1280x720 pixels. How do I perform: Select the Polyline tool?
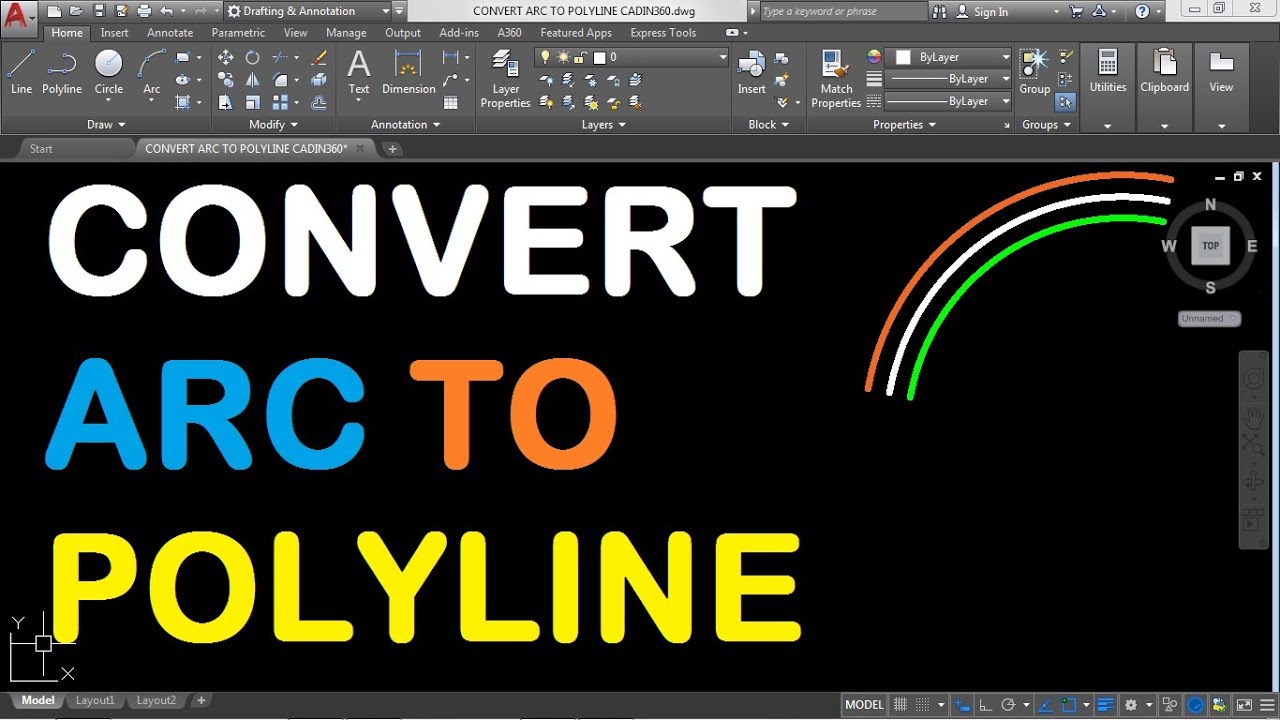pyautogui.click(x=62, y=73)
